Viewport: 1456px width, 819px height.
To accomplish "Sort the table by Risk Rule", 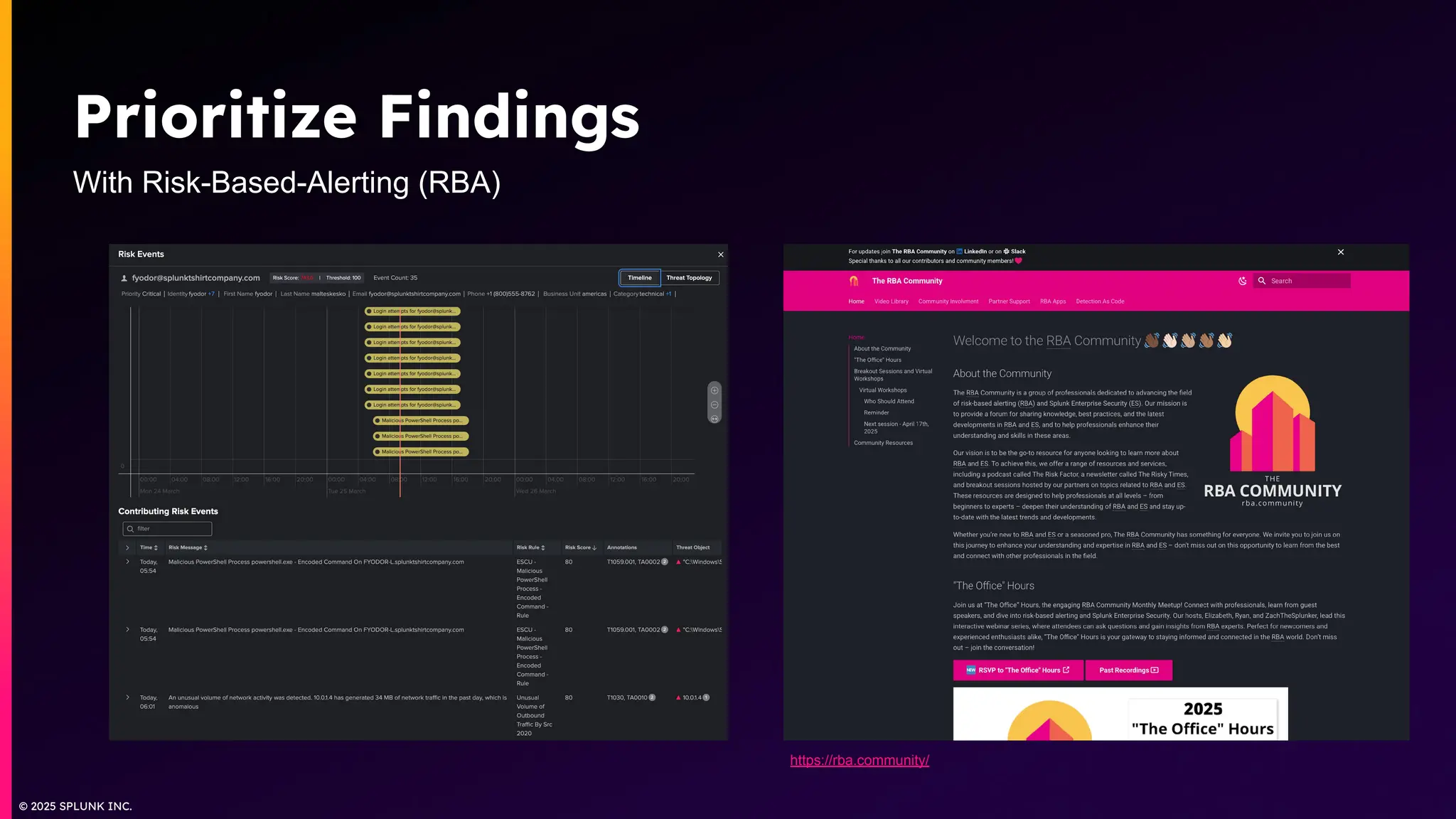I will point(530,547).
